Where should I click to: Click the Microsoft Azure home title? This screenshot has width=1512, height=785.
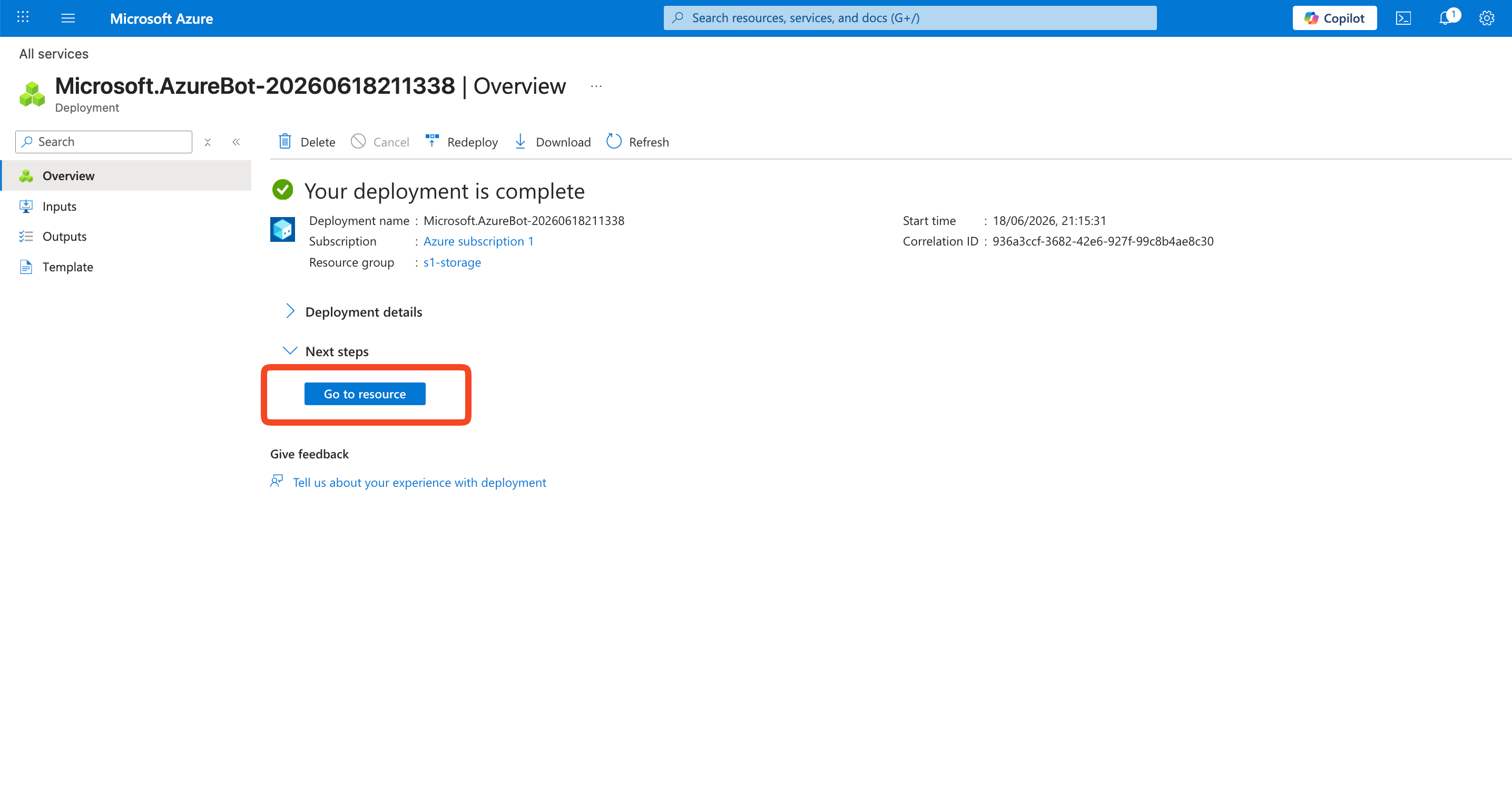pyautogui.click(x=161, y=18)
